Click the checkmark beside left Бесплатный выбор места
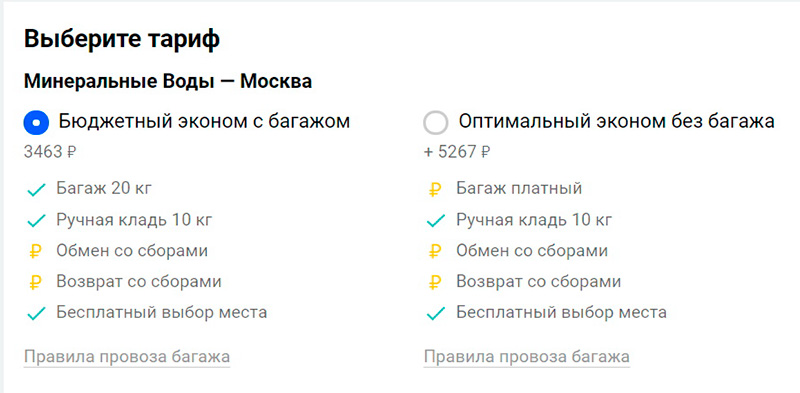Screen dimensions: 800x393 [x=36, y=314]
